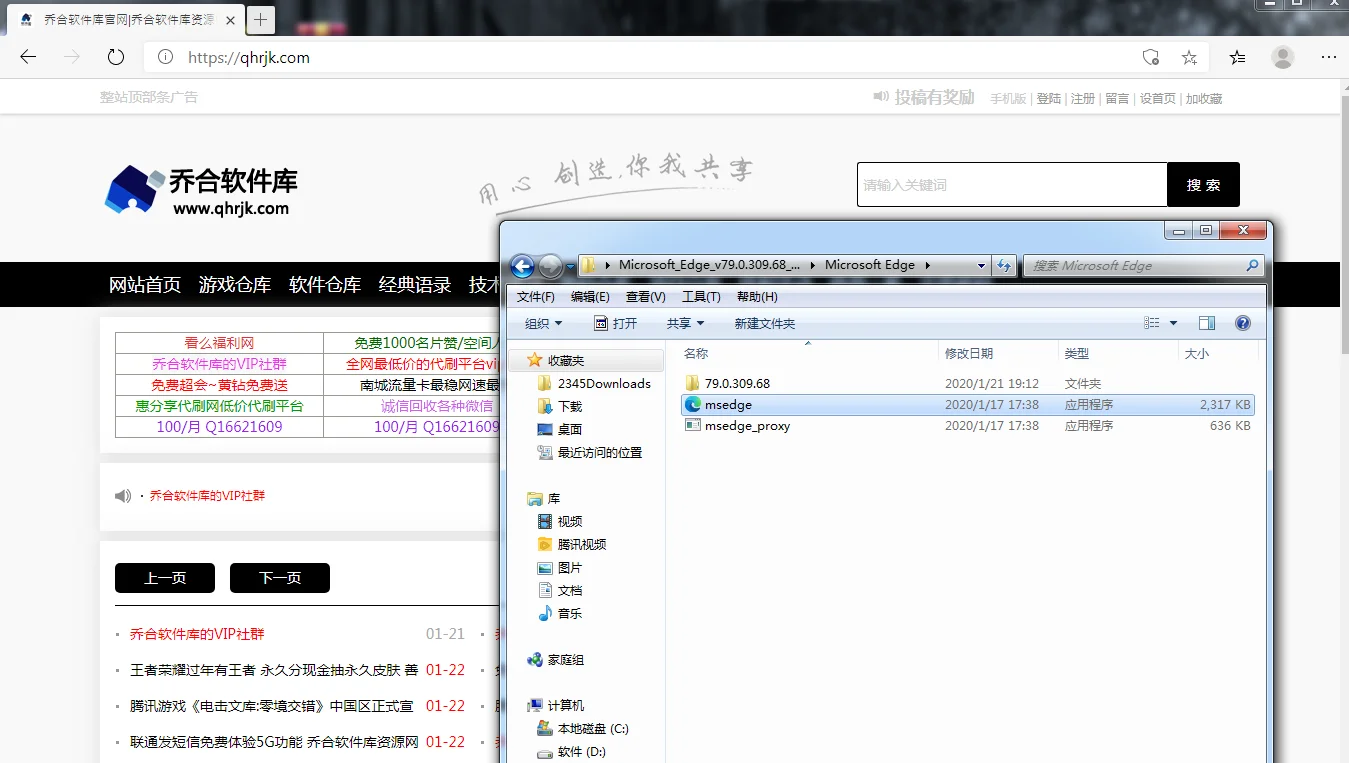Viewport: 1349px width, 763px height.
Task: Focus the Explorer 搜索 Microsoft Edge field
Action: (x=1143, y=266)
